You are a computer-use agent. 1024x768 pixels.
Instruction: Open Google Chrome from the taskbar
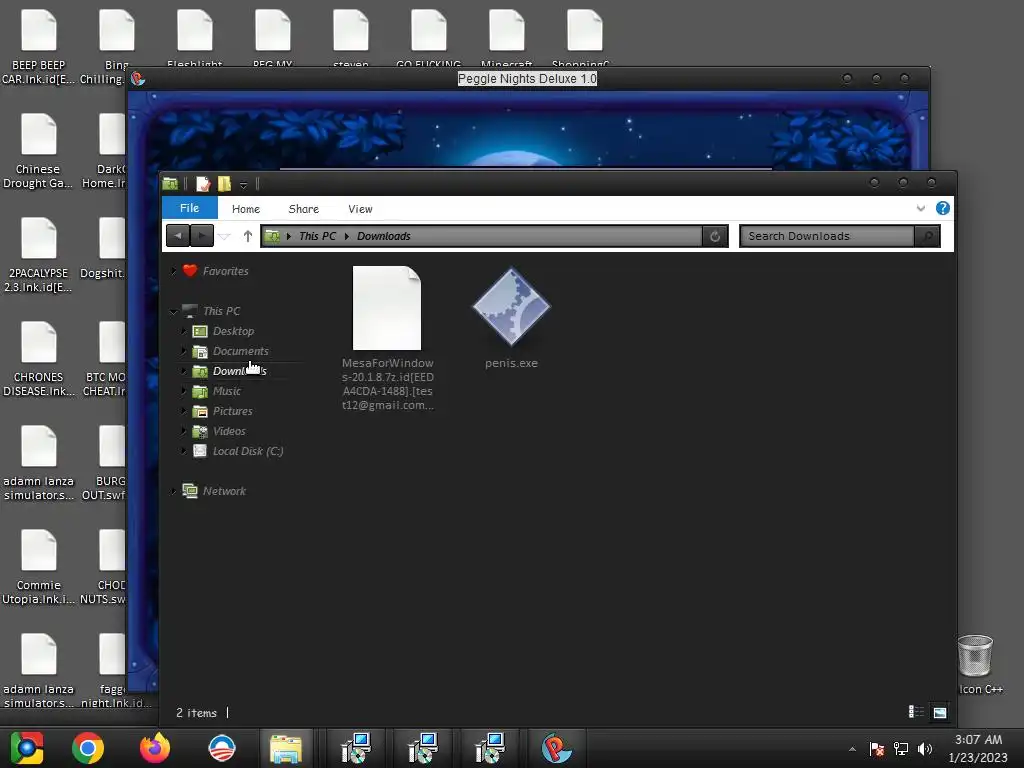[x=88, y=748]
